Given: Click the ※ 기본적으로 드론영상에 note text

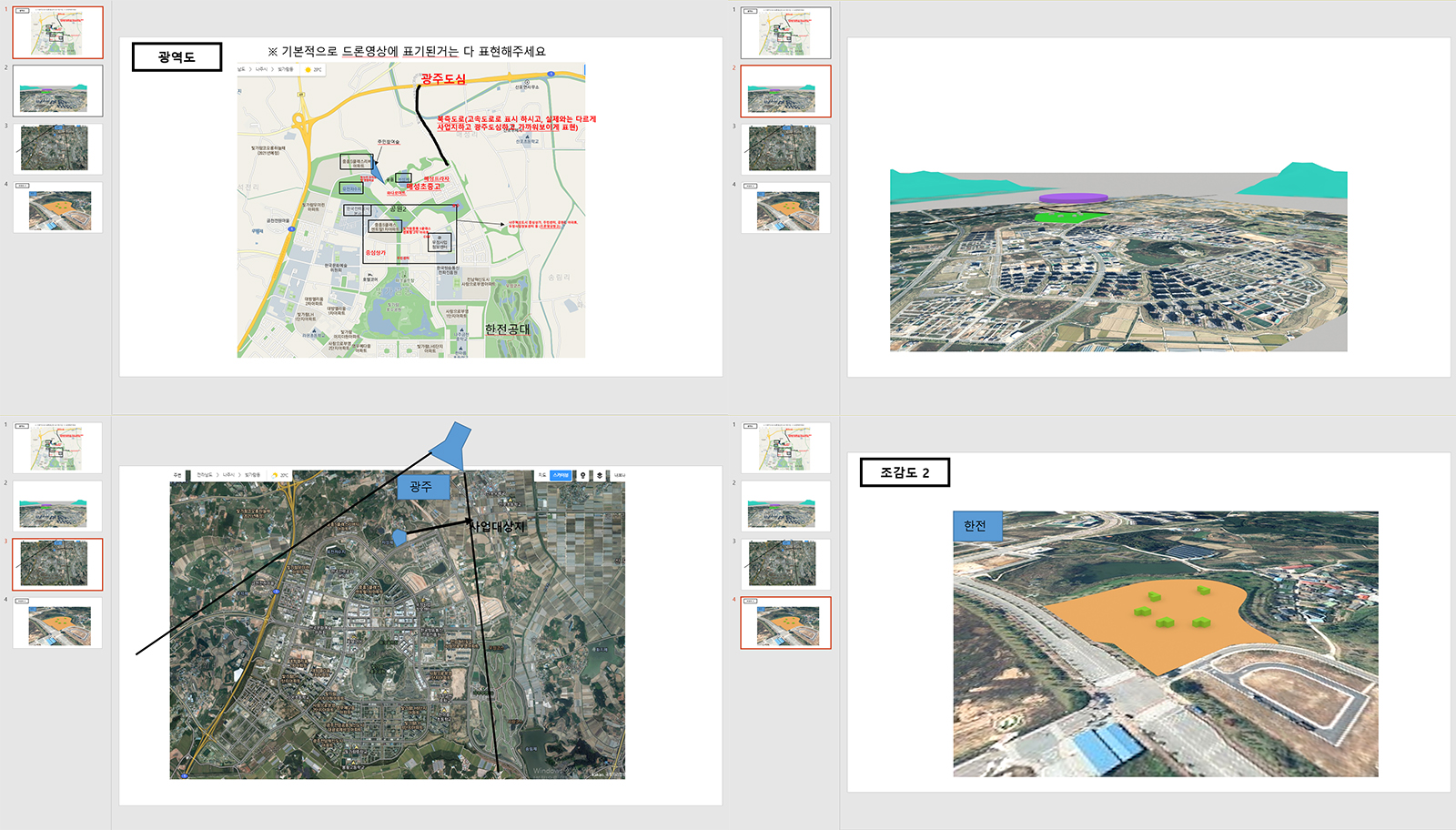Looking at the screenshot, I should [x=407, y=52].
